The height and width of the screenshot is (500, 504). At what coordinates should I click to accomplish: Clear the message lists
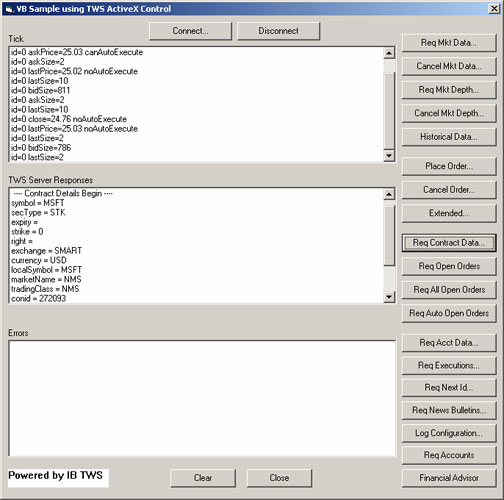(x=203, y=478)
